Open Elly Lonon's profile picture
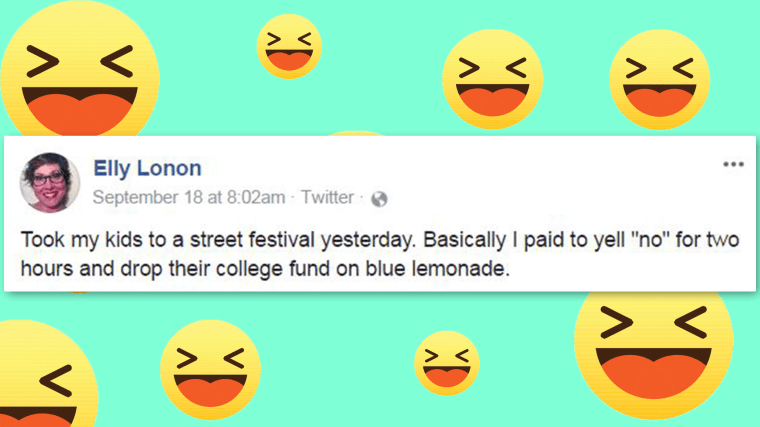760x427 pixels. [49, 182]
